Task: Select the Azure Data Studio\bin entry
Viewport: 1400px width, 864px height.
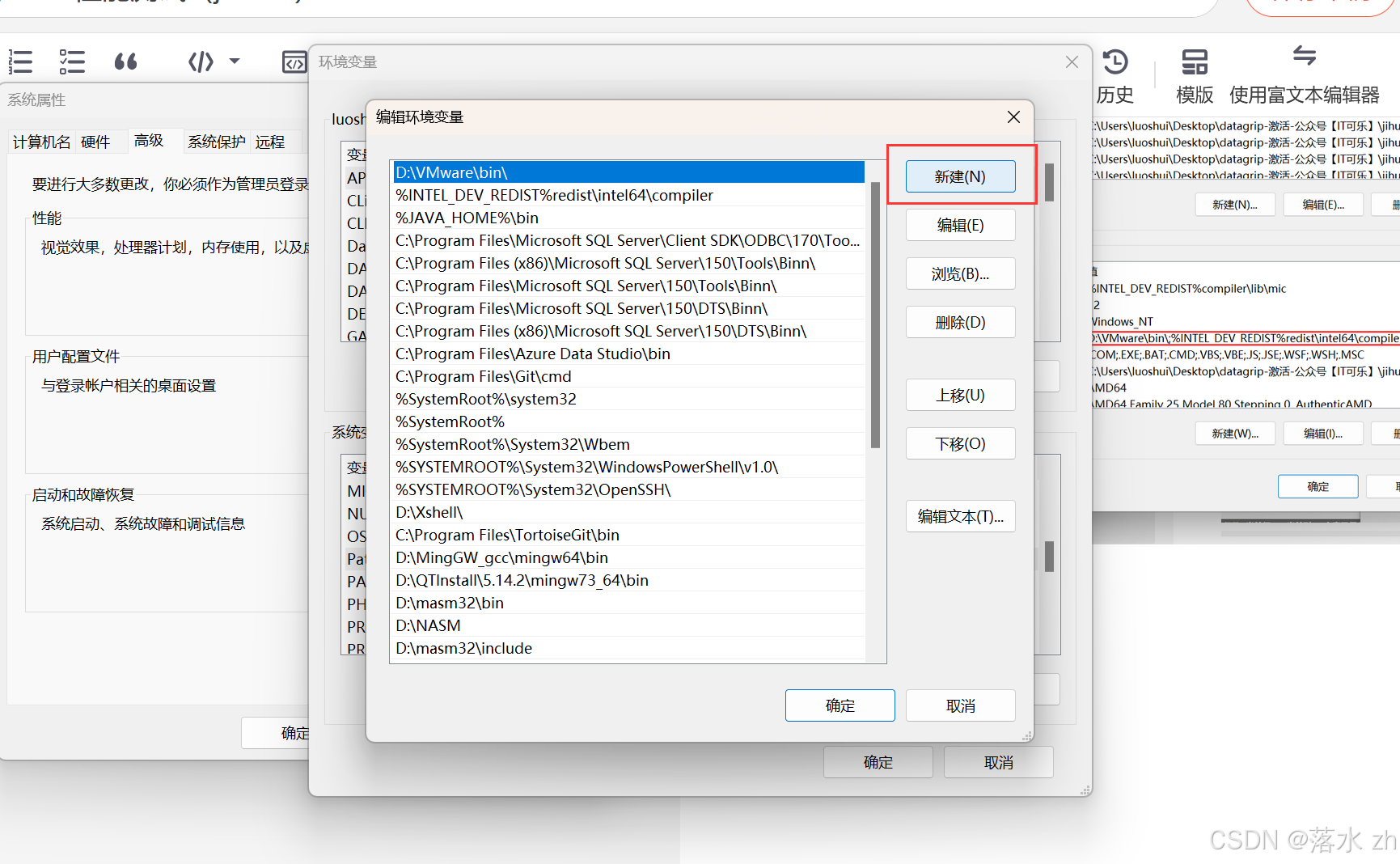Action: pos(628,354)
